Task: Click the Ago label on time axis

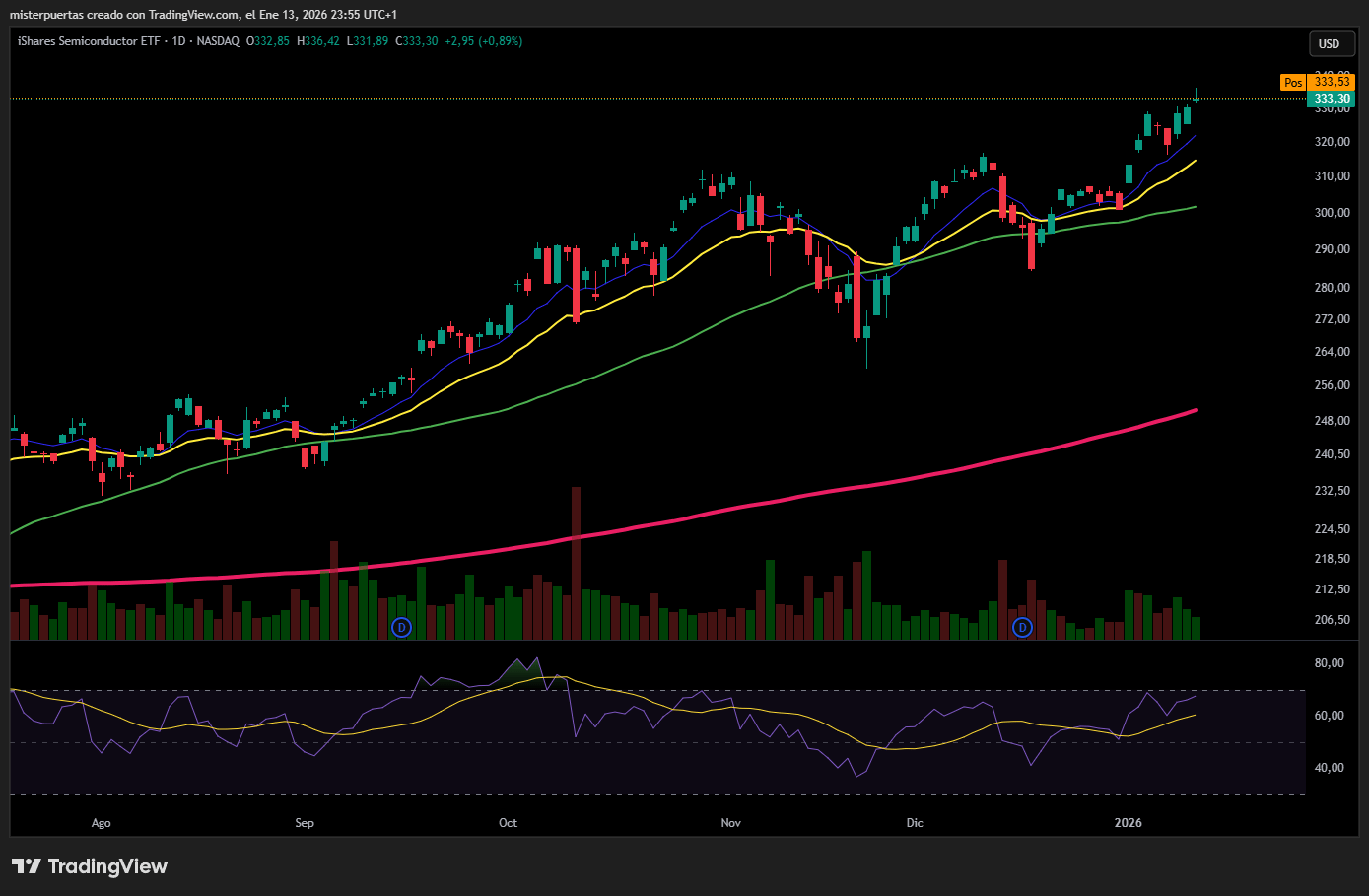Action: (x=101, y=823)
